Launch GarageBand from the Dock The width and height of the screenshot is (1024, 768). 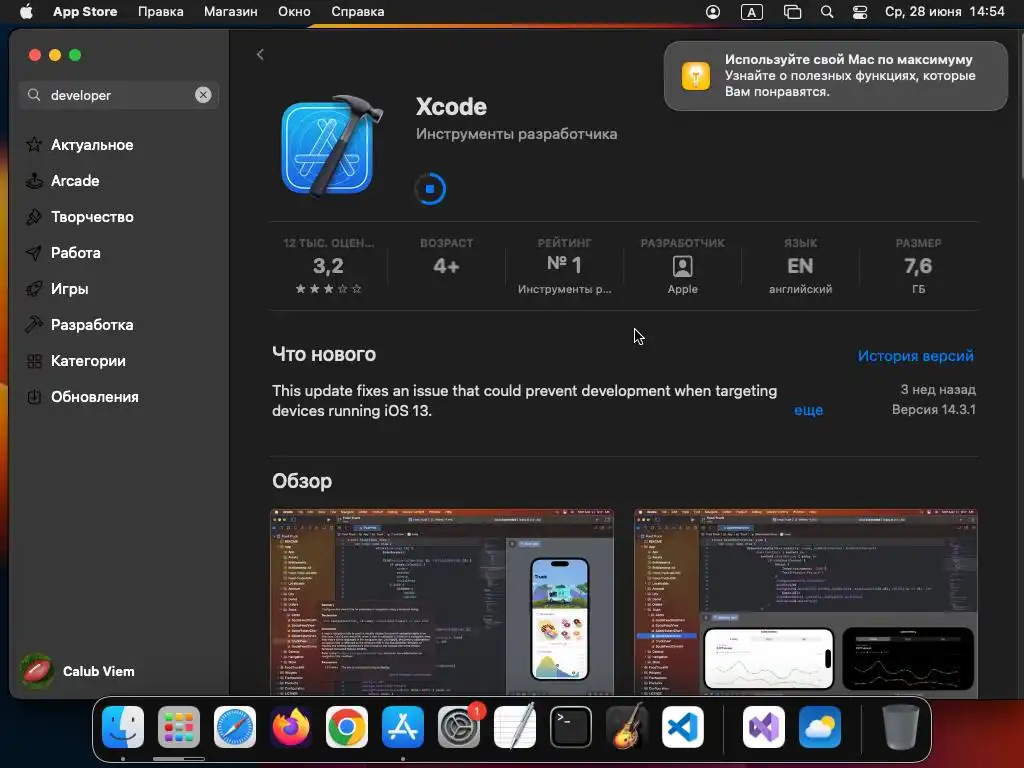tap(627, 727)
